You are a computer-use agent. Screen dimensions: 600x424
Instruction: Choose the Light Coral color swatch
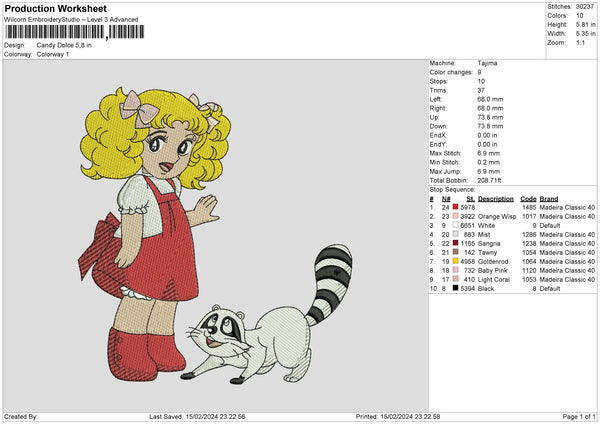coord(455,279)
